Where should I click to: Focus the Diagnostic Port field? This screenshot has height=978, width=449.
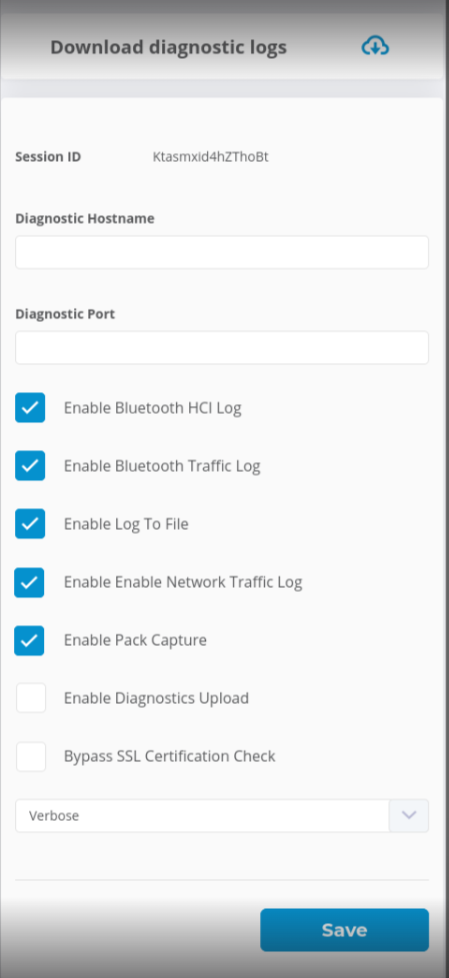coord(222,348)
